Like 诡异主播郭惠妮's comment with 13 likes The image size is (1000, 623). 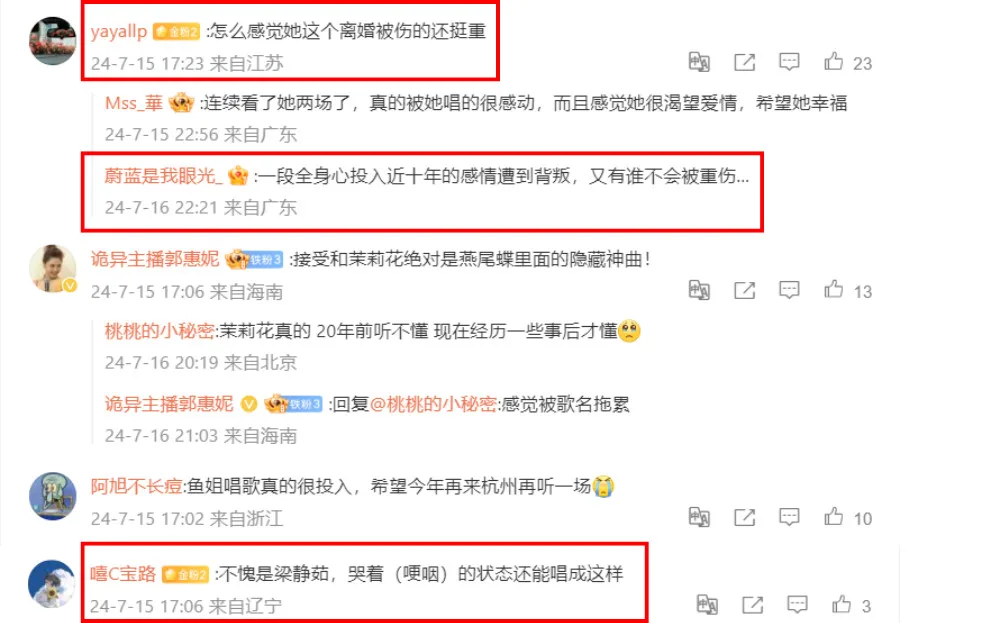click(833, 290)
